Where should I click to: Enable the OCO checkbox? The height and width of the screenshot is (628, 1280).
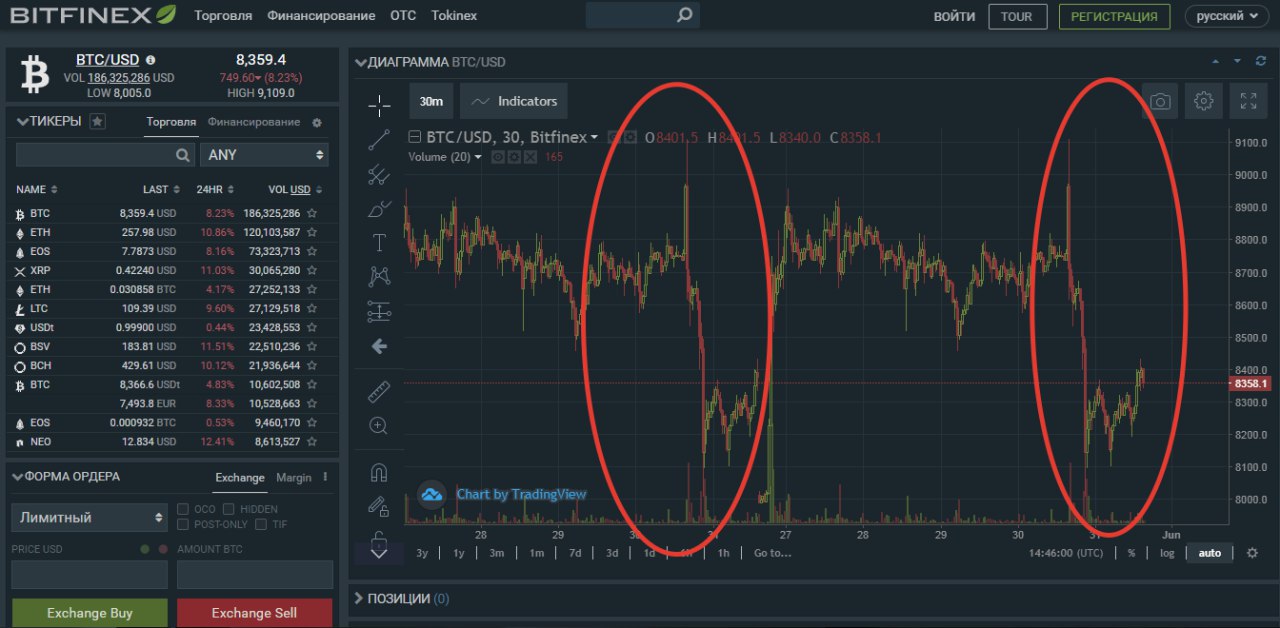pos(183,509)
